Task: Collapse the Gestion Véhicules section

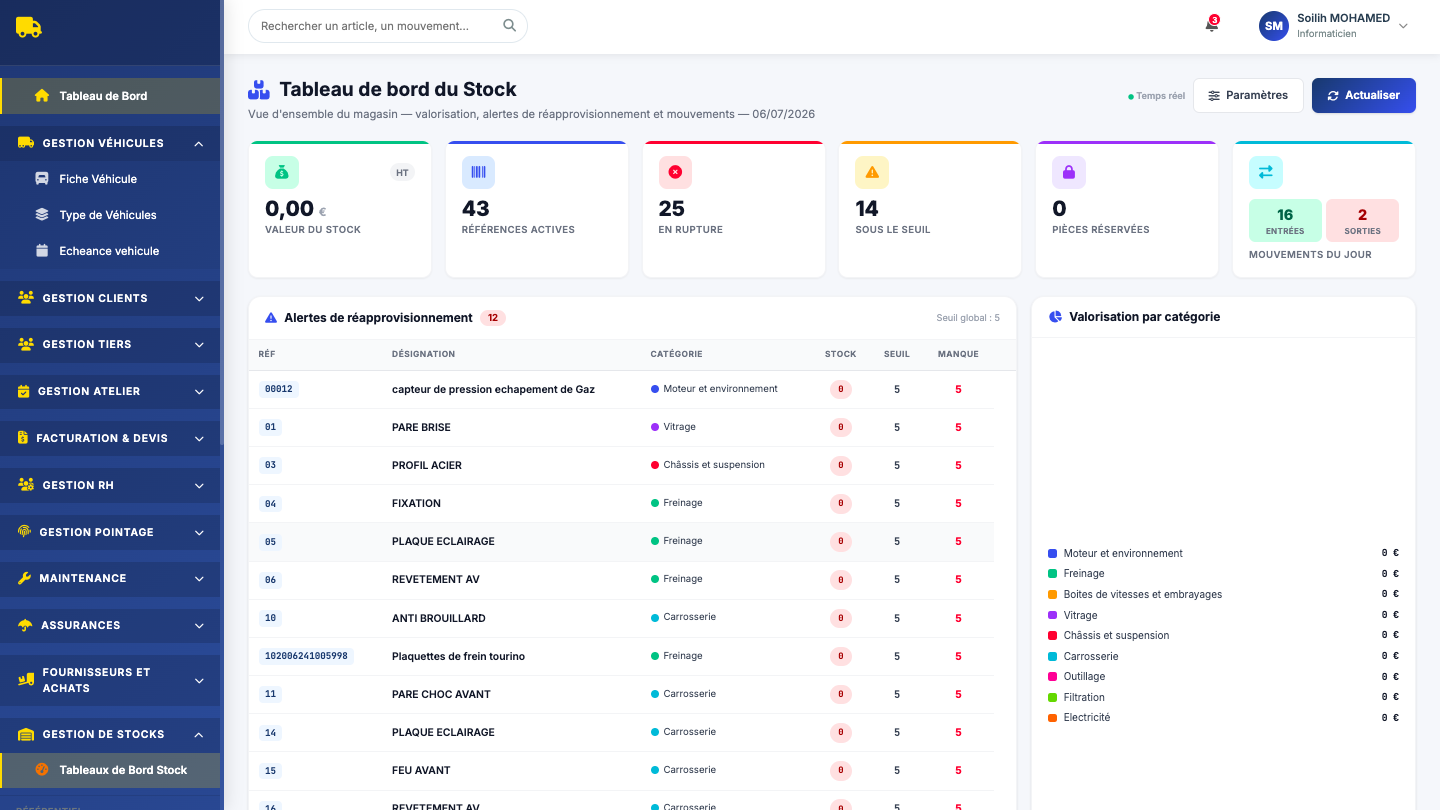Action: [x=110, y=144]
